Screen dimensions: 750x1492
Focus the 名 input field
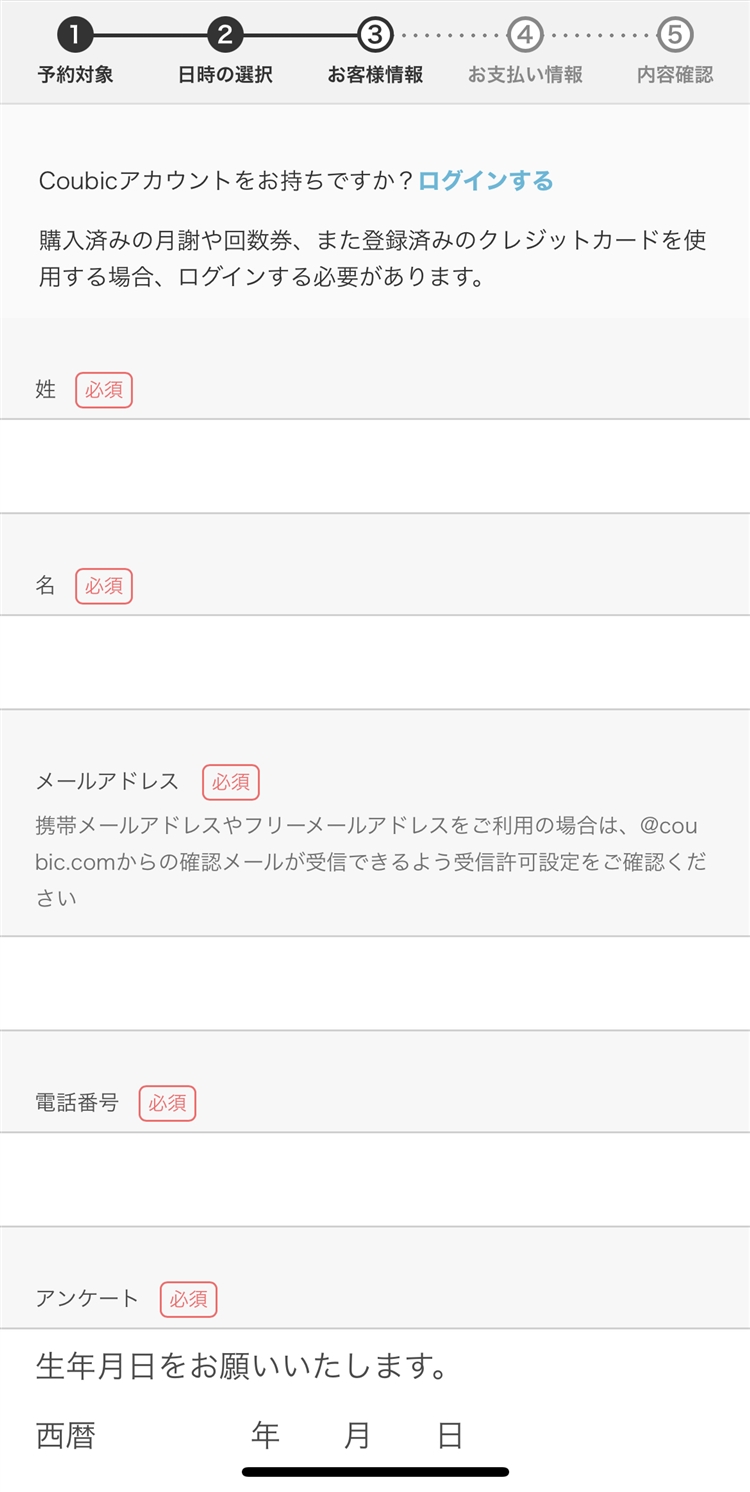(x=375, y=662)
